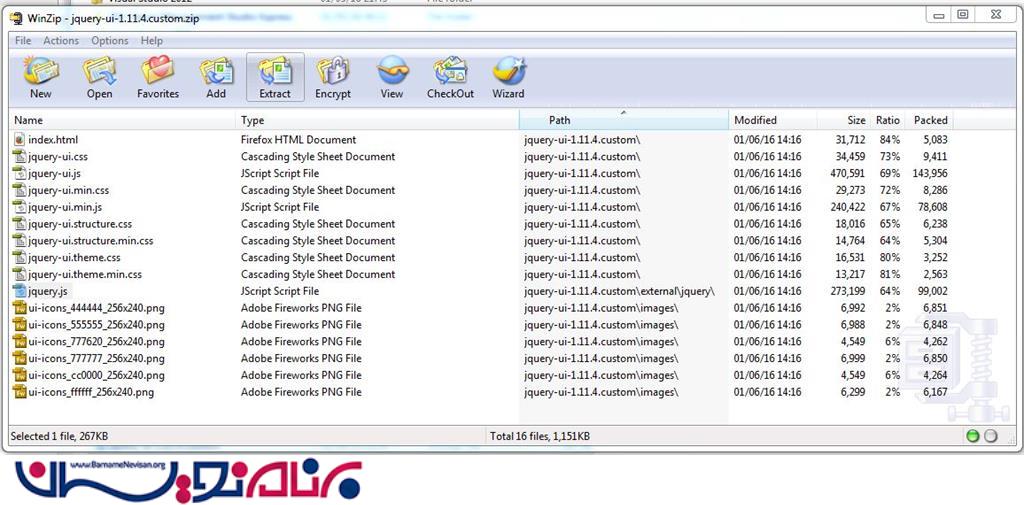Click 'Total 16 files, 1,151KB' status text

pos(540,436)
